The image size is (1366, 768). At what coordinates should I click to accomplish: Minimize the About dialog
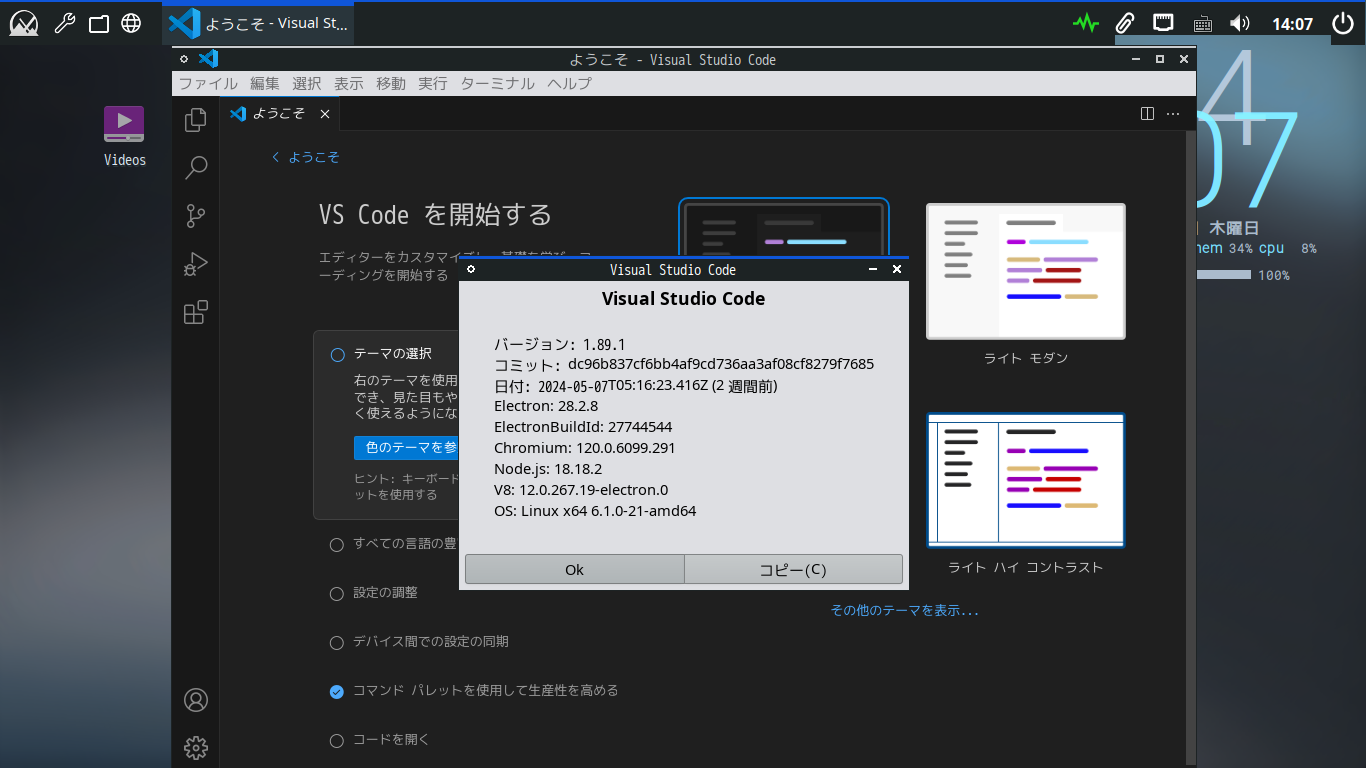[873, 269]
